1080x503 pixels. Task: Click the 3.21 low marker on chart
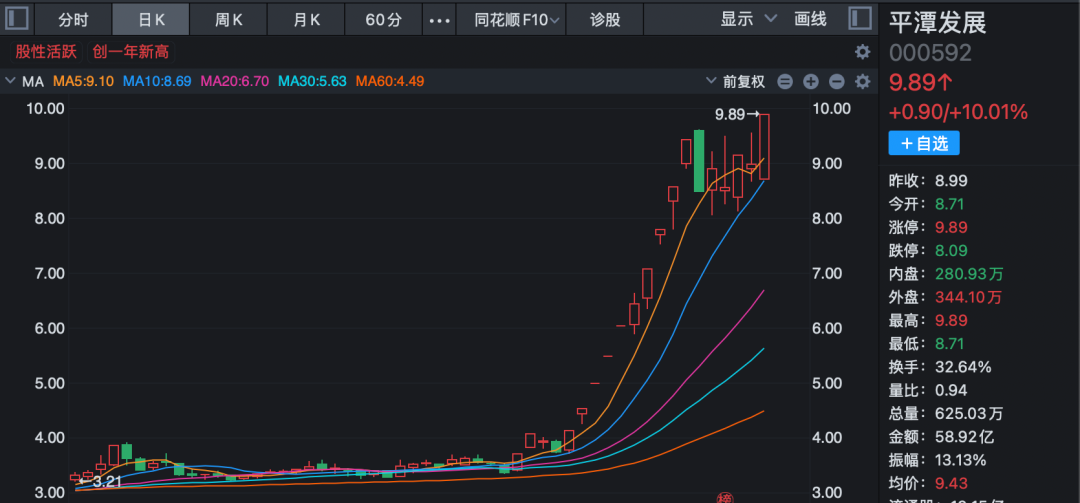click(x=100, y=482)
